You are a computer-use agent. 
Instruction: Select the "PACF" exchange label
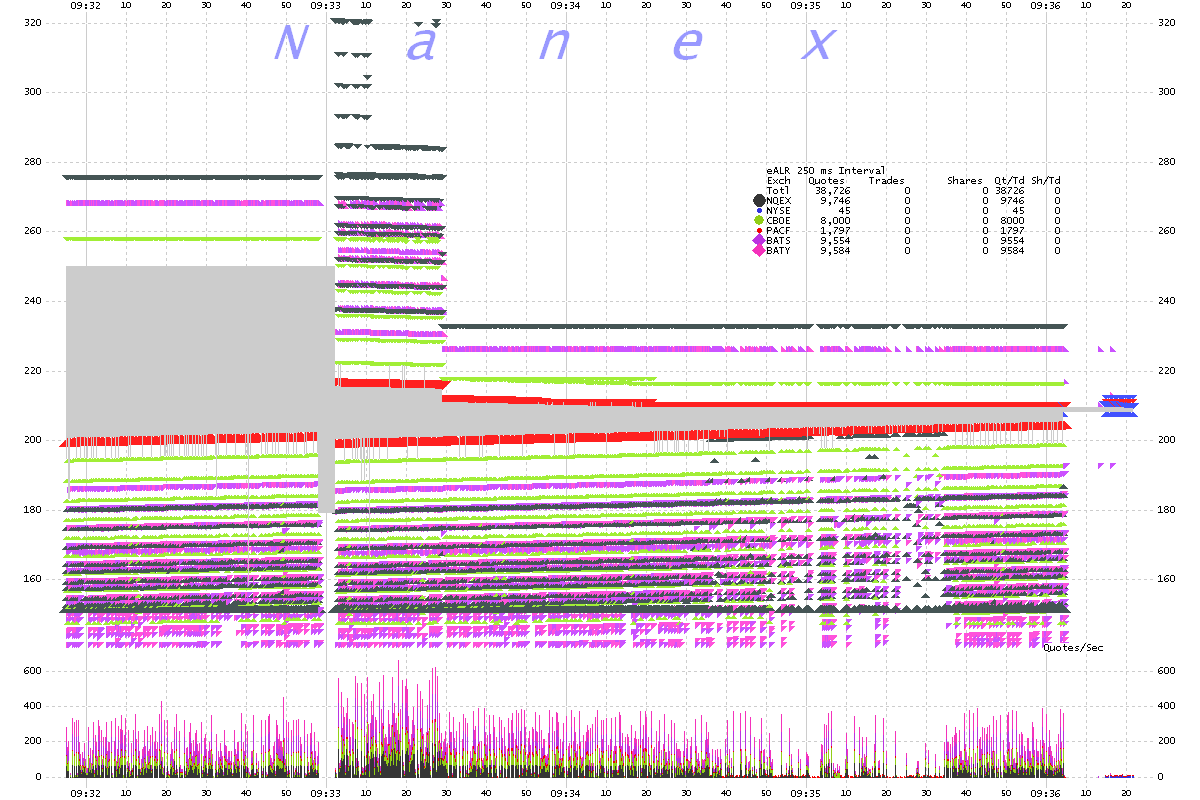point(778,230)
